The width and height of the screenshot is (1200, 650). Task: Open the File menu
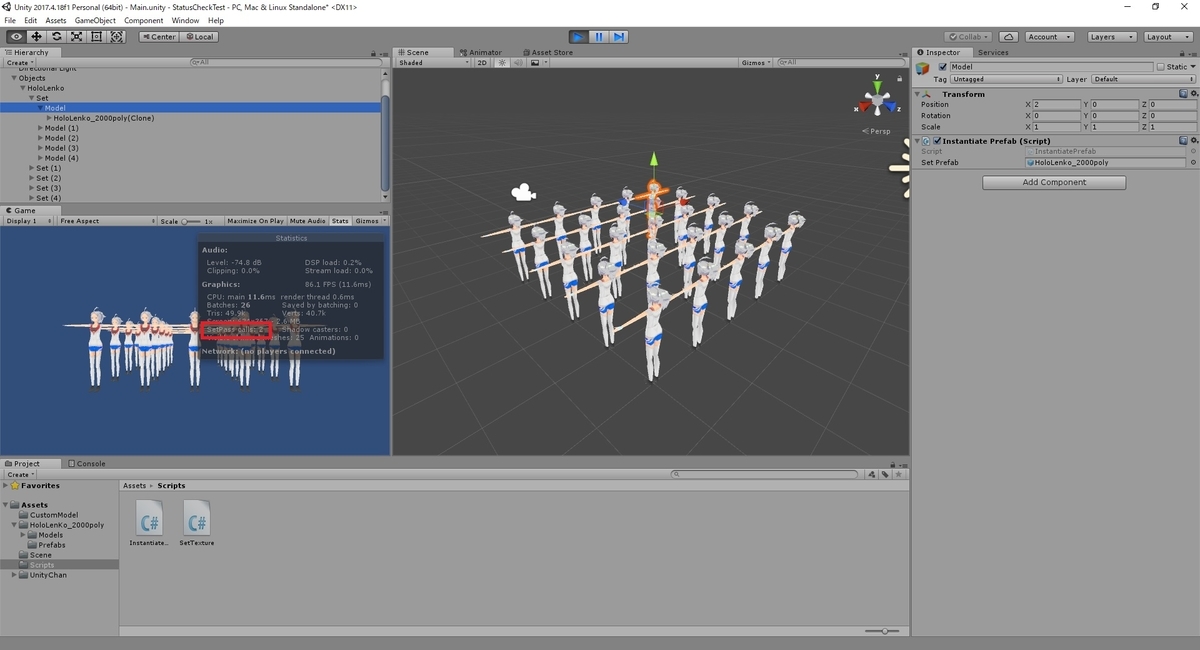tap(10, 20)
